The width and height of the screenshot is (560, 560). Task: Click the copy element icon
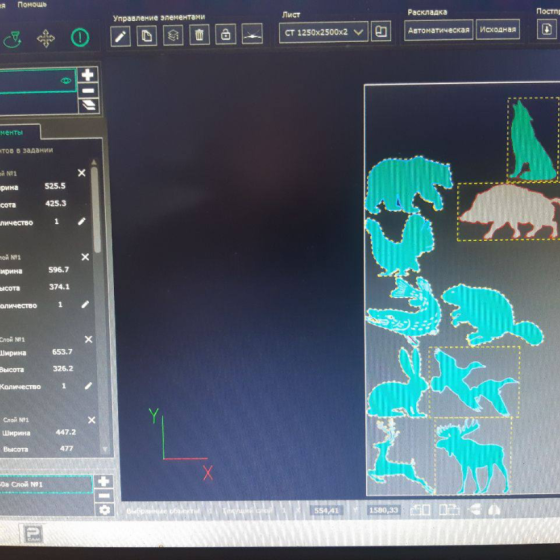(146, 36)
